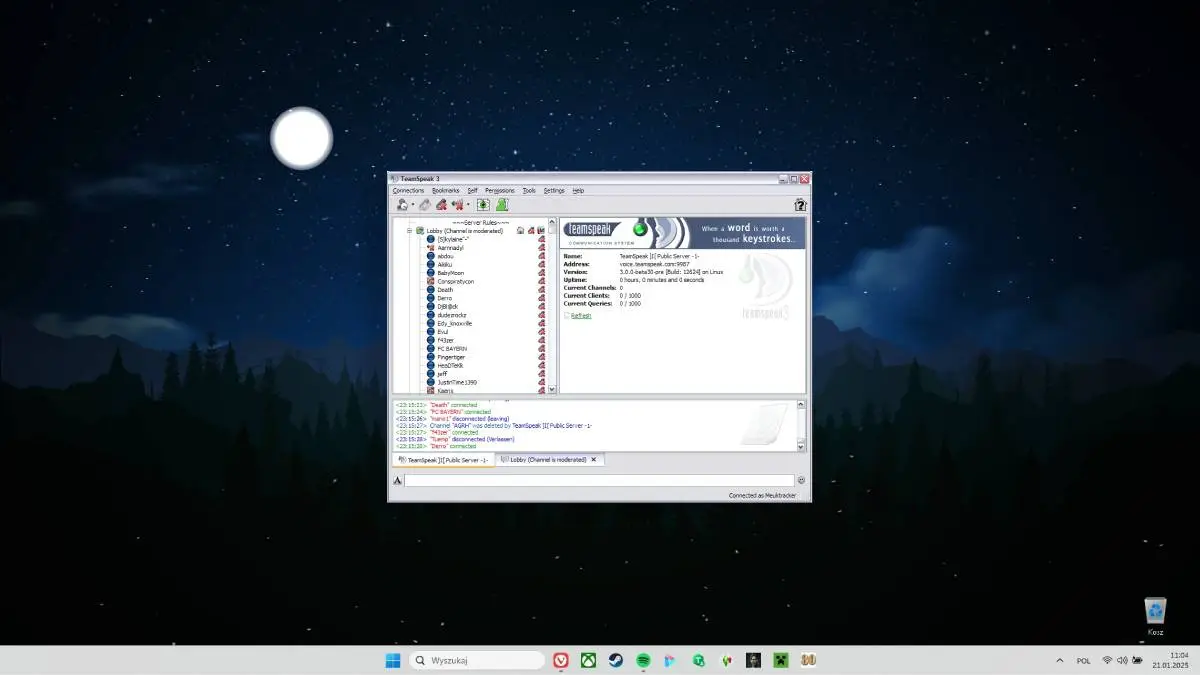The width and height of the screenshot is (1200, 675).
Task: Click inside the chat message input field
Action: coord(600,480)
